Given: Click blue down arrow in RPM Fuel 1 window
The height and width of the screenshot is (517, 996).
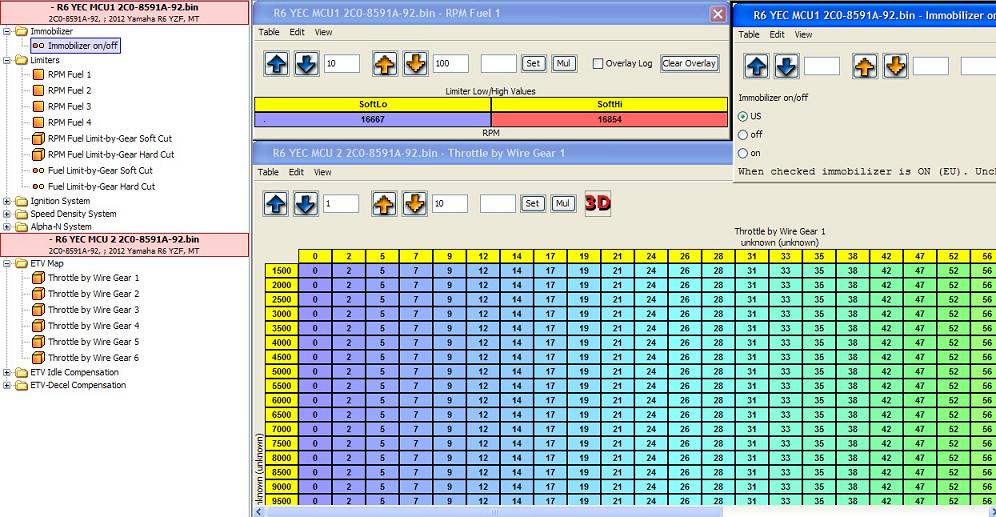Looking at the screenshot, I should 306,64.
